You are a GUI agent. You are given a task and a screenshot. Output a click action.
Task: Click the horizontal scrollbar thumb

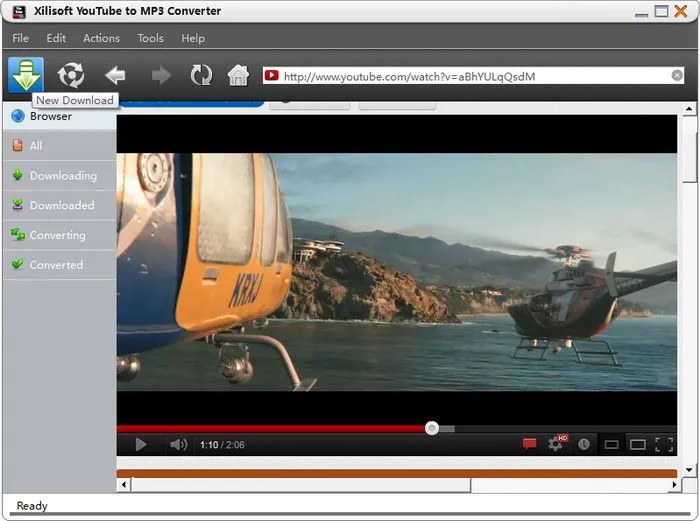click(301, 485)
